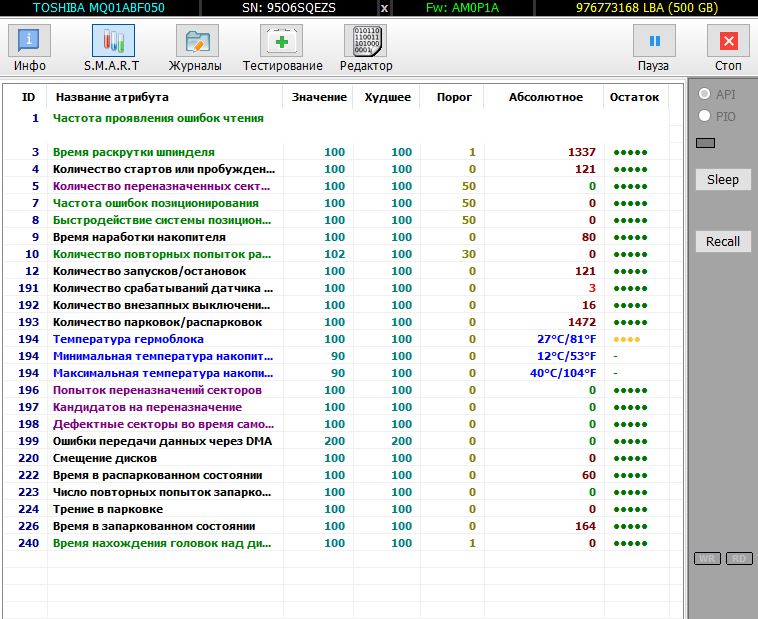This screenshot has width=758, height=619.
Task: Click the RD indicator
Action: pyautogui.click(x=739, y=559)
